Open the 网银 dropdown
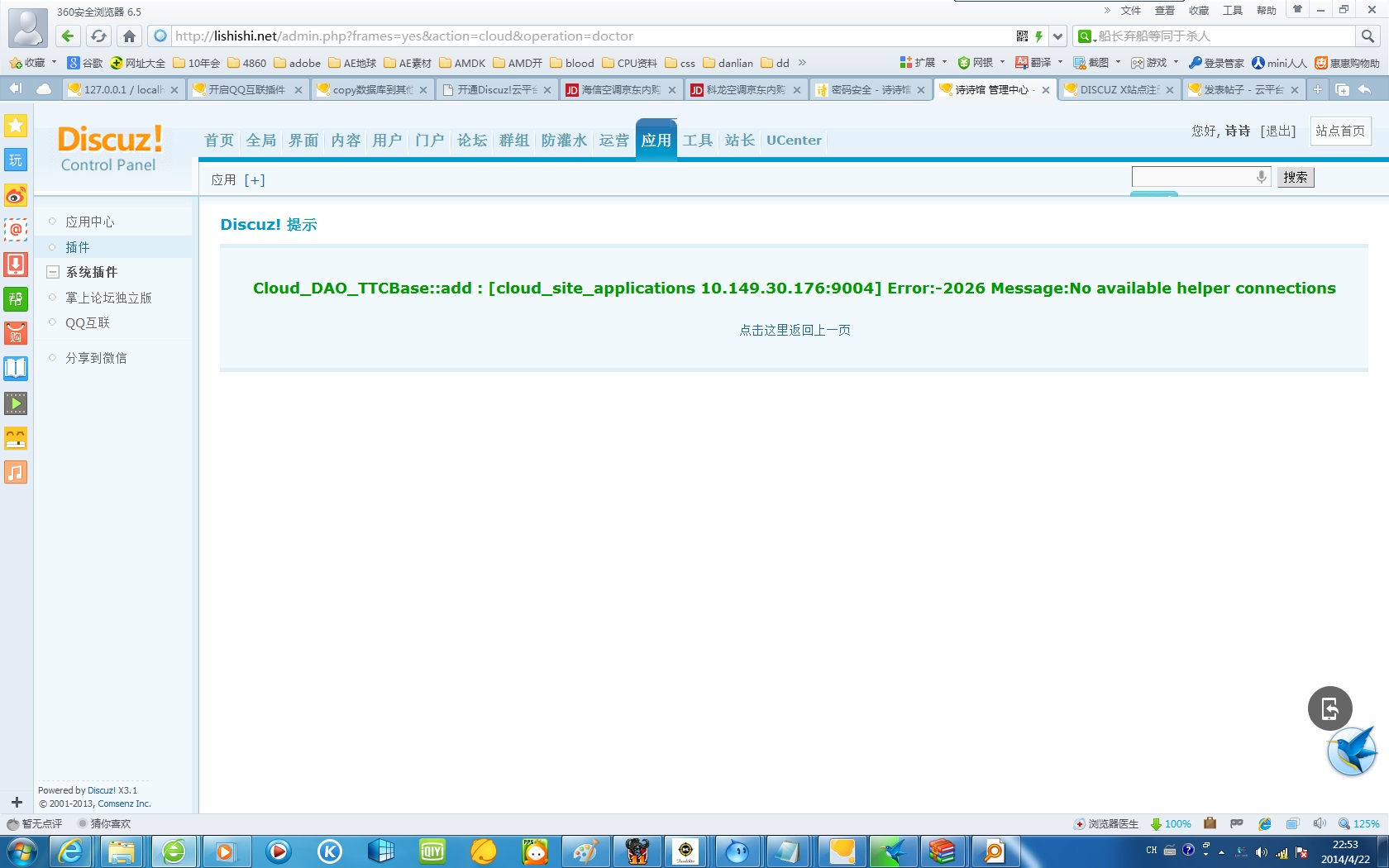Screen dimensions: 1389x868 pyautogui.click(x=981, y=63)
